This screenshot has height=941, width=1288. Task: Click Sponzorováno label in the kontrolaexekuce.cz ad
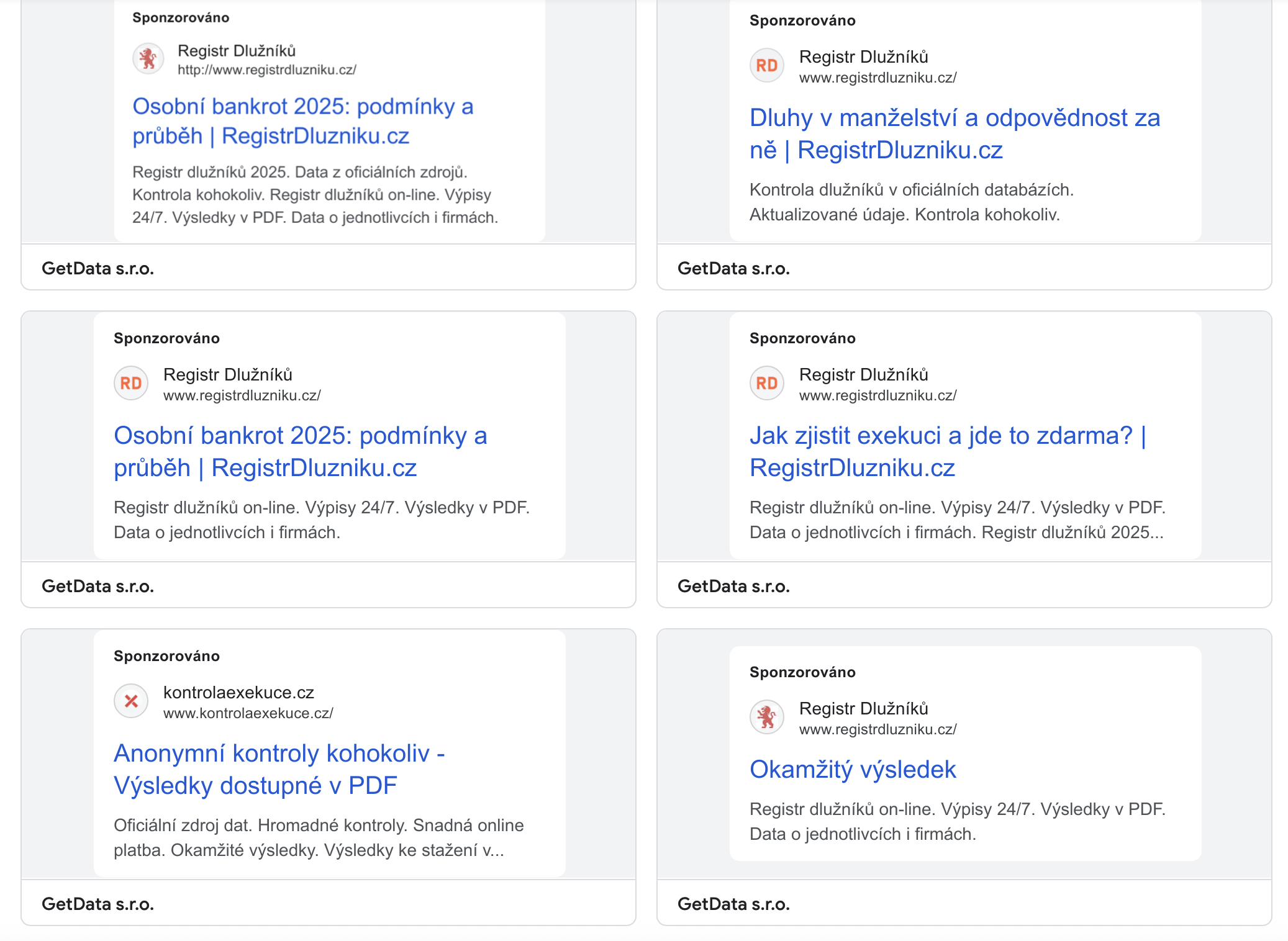point(166,656)
